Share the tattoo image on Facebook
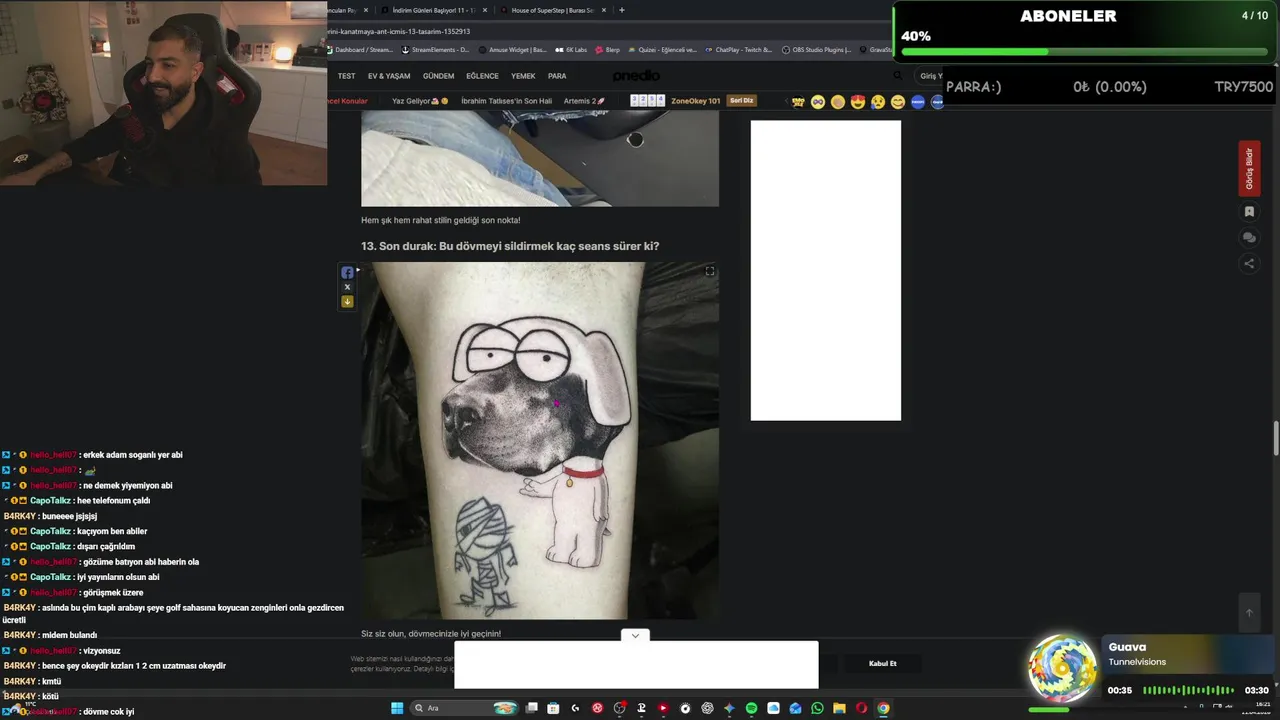The image size is (1280, 720). point(347,273)
